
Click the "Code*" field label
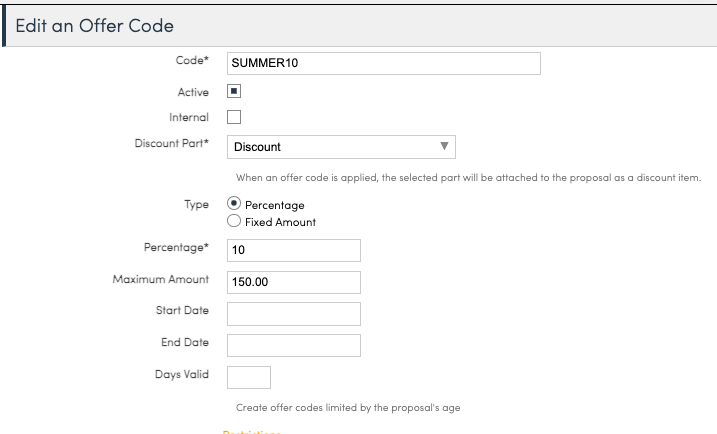pyautogui.click(x=192, y=61)
